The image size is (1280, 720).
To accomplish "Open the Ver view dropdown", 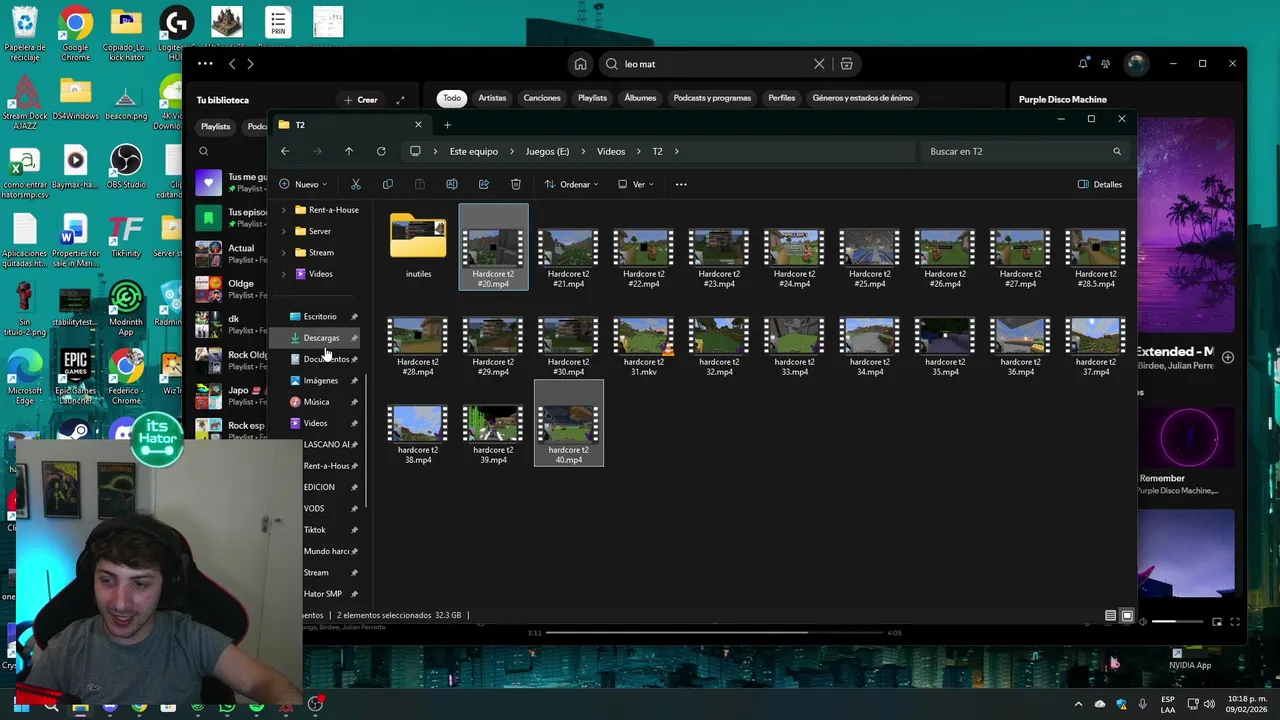I will pos(635,184).
